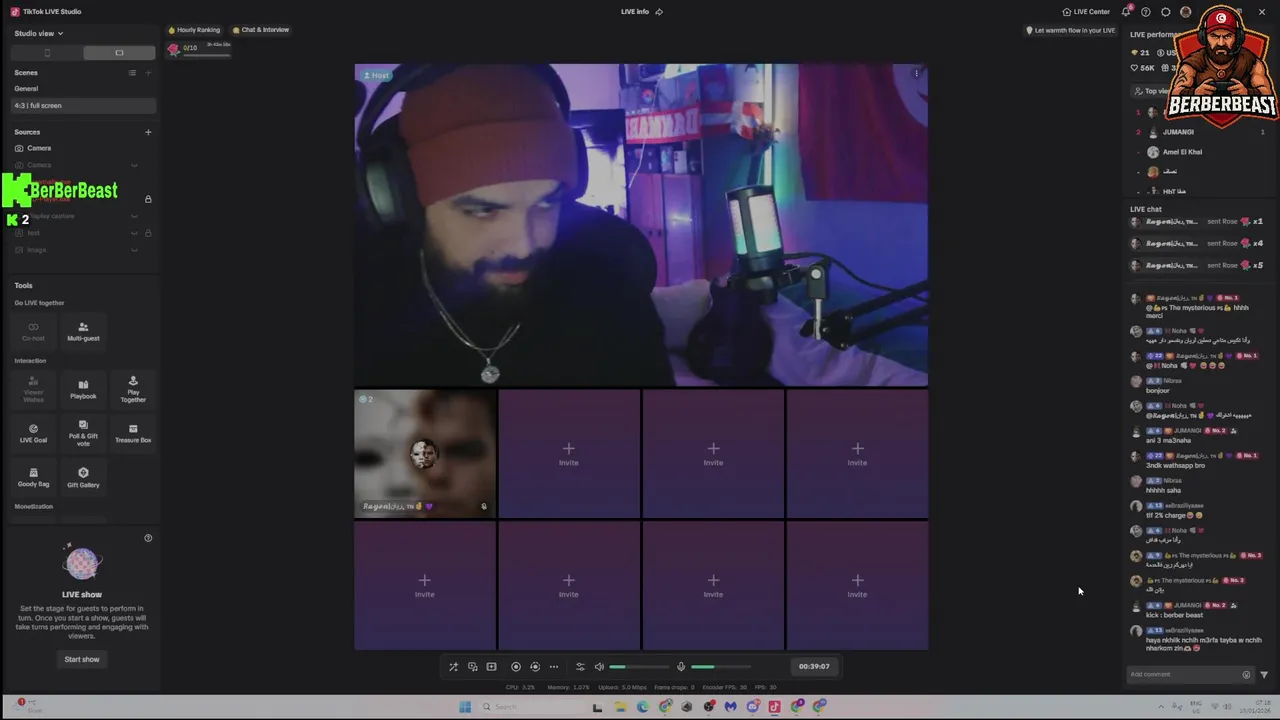Open the Multi-guest tool
Viewport: 1280px width, 720px height.
click(83, 331)
